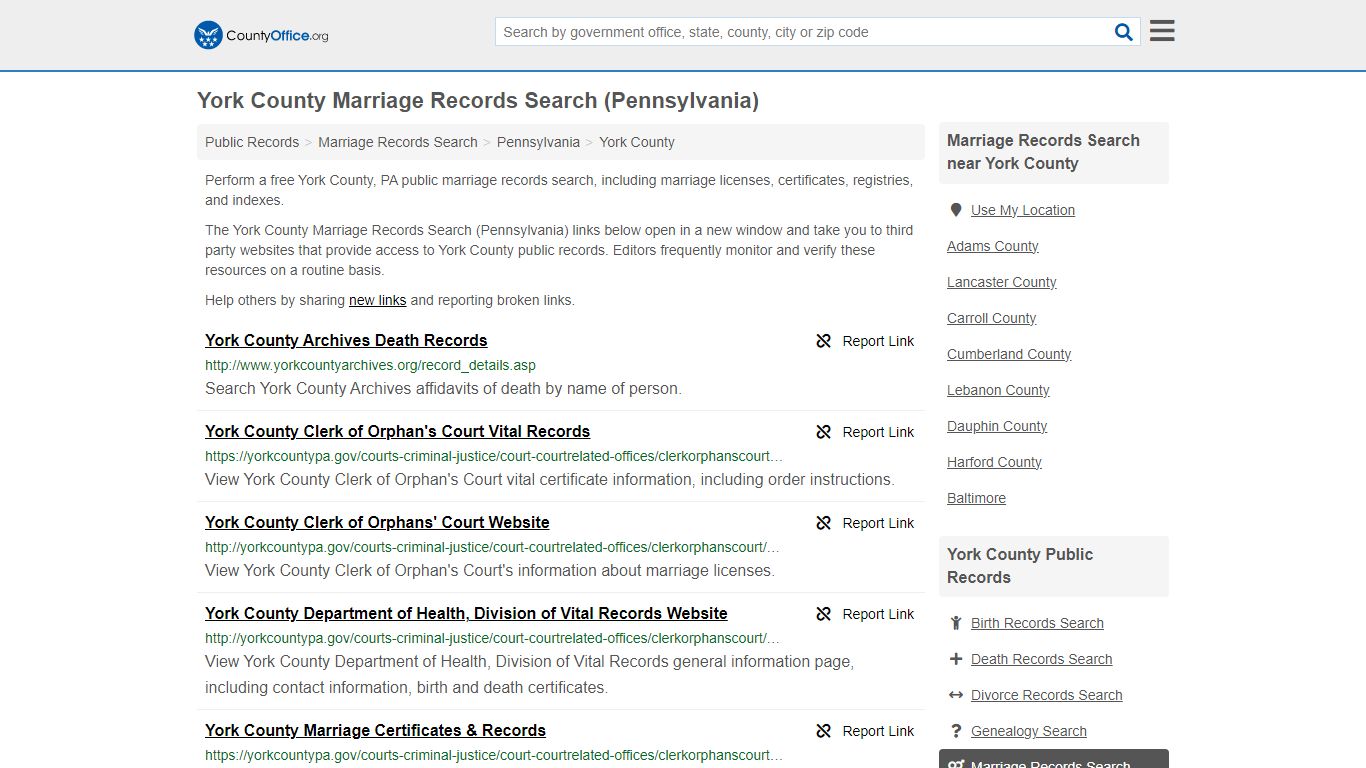Open Department of Health Vital Records Website link
This screenshot has height=768, width=1366.
click(x=466, y=613)
